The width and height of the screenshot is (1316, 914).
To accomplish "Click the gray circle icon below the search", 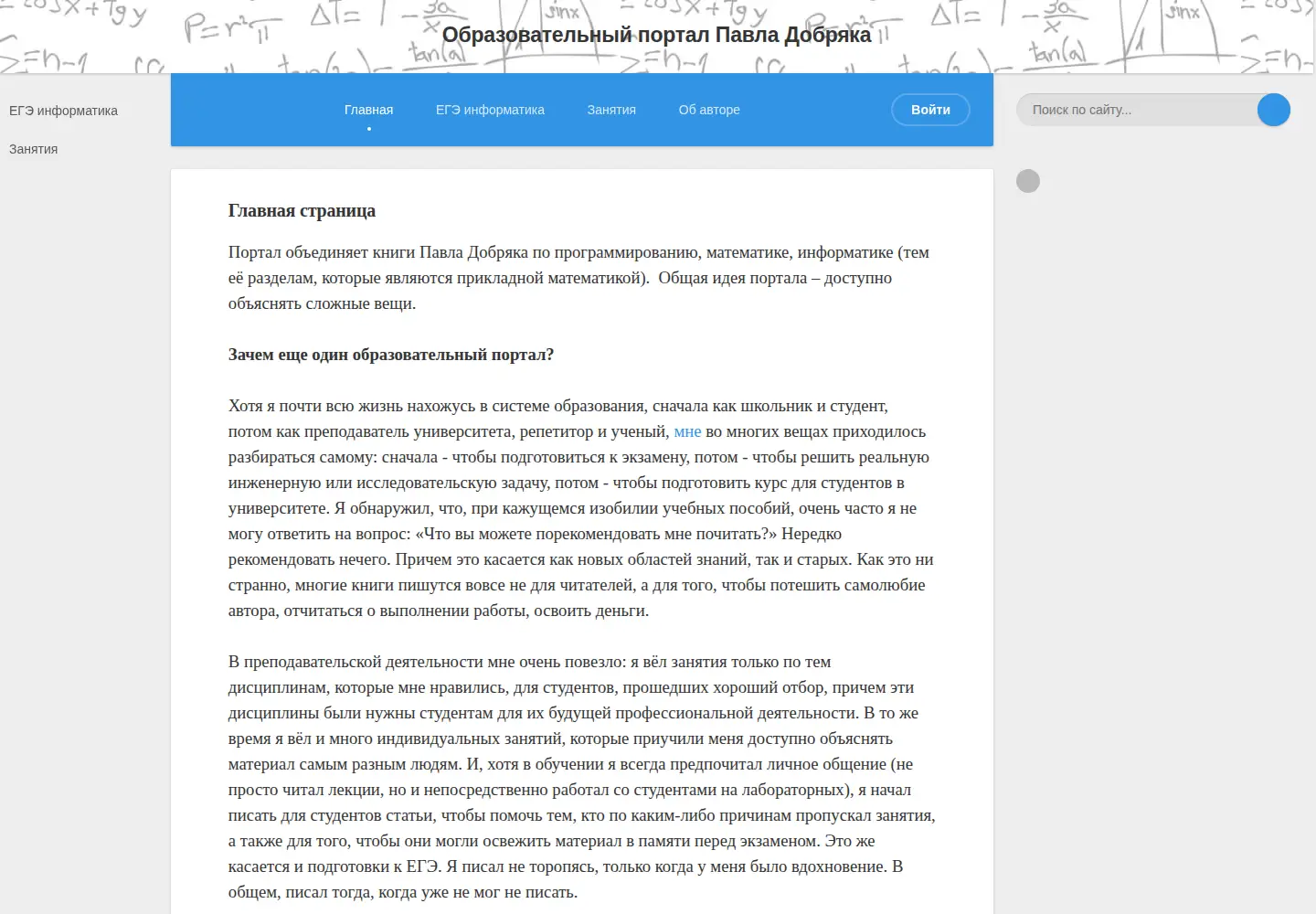I will pos(1028,181).
